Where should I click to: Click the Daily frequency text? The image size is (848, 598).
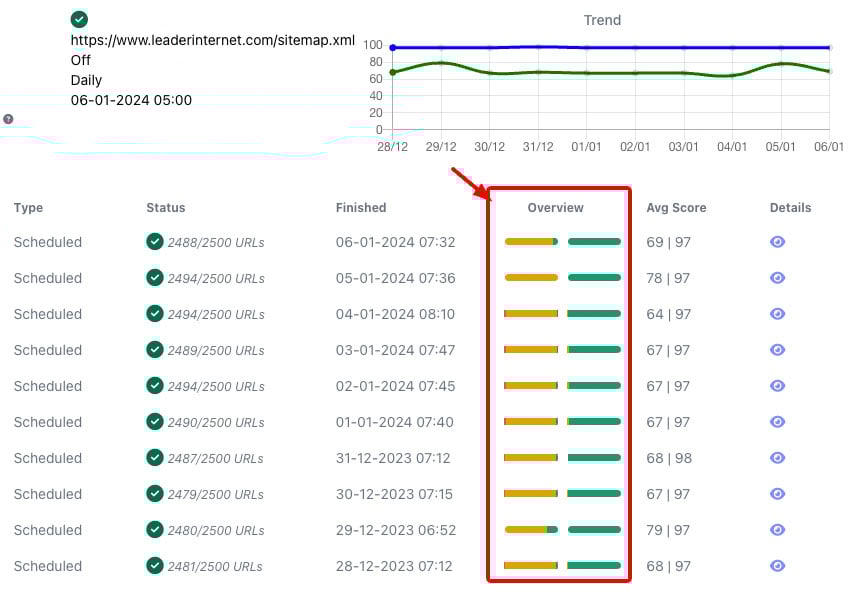pos(86,81)
